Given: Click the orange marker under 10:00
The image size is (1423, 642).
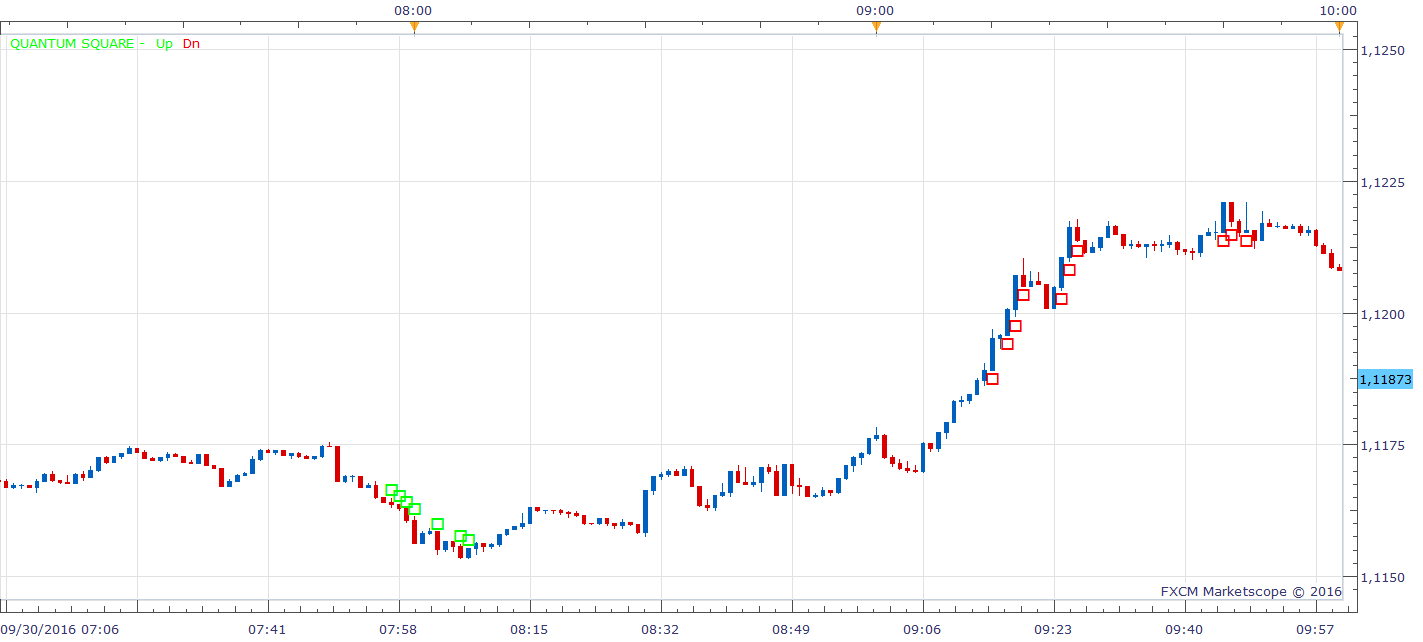Looking at the screenshot, I should [x=1339, y=27].
